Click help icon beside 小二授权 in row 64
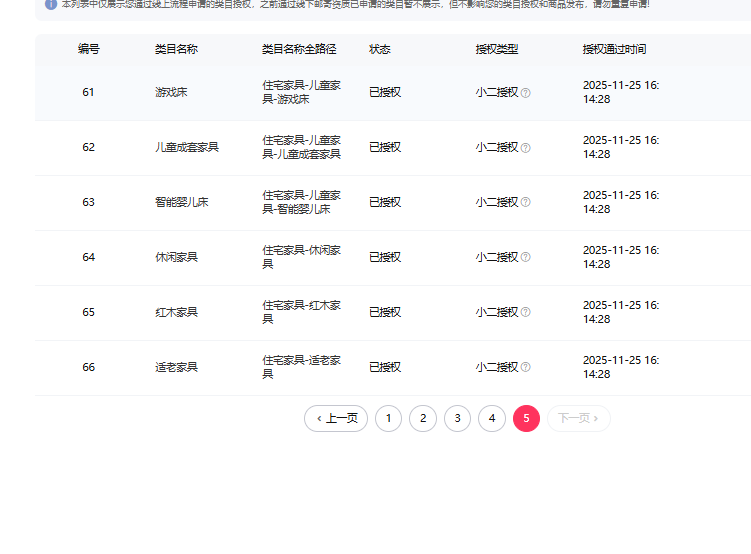The width and height of the screenshot is (751, 554). [x=526, y=258]
